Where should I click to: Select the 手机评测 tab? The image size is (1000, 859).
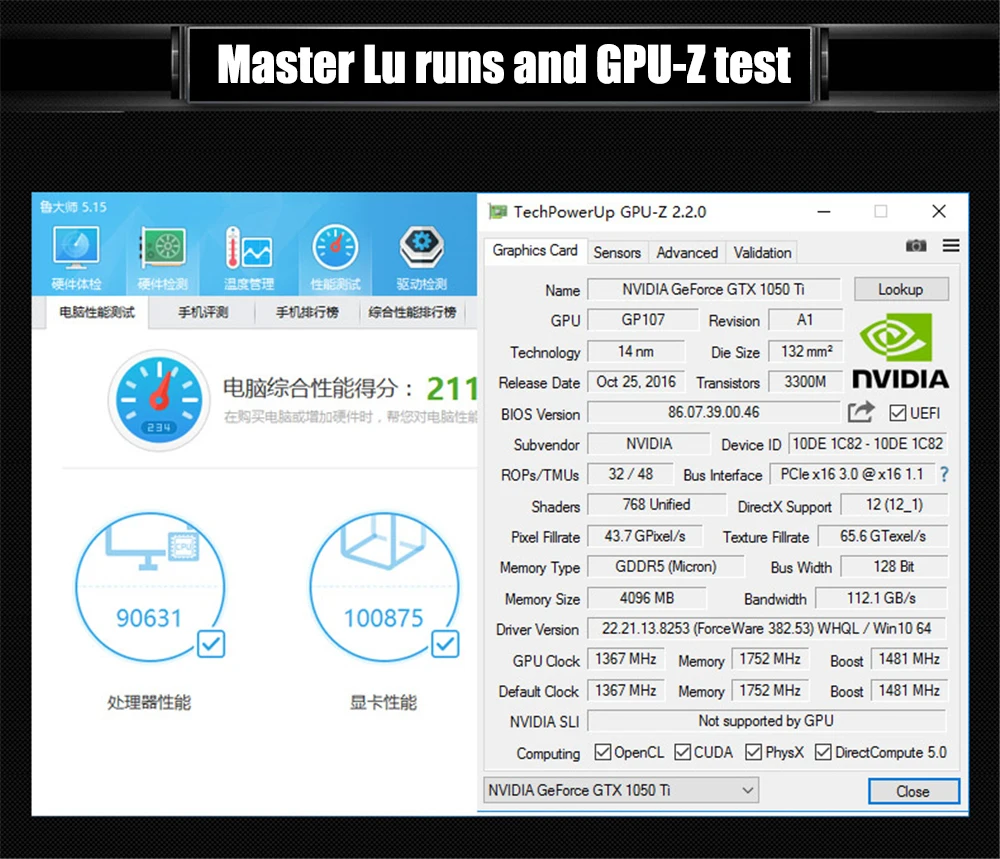(203, 312)
